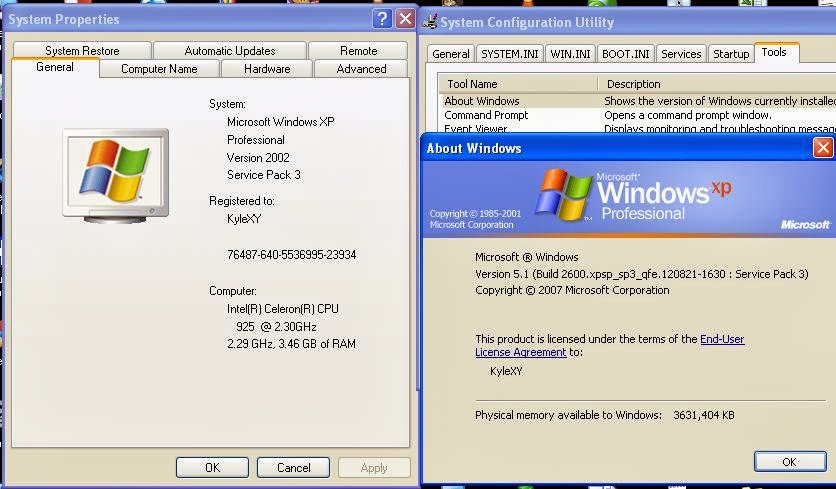This screenshot has width=836, height=489.
Task: Click the Version 2002 text
Action: click(x=258, y=158)
